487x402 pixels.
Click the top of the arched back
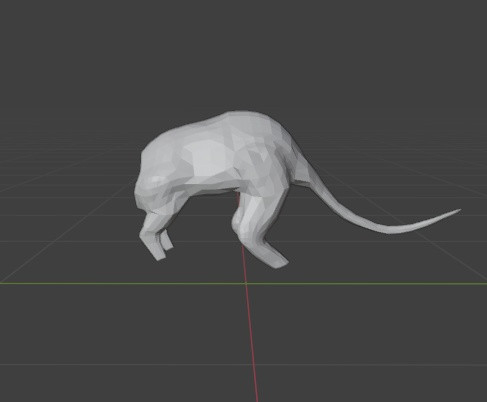(240, 116)
